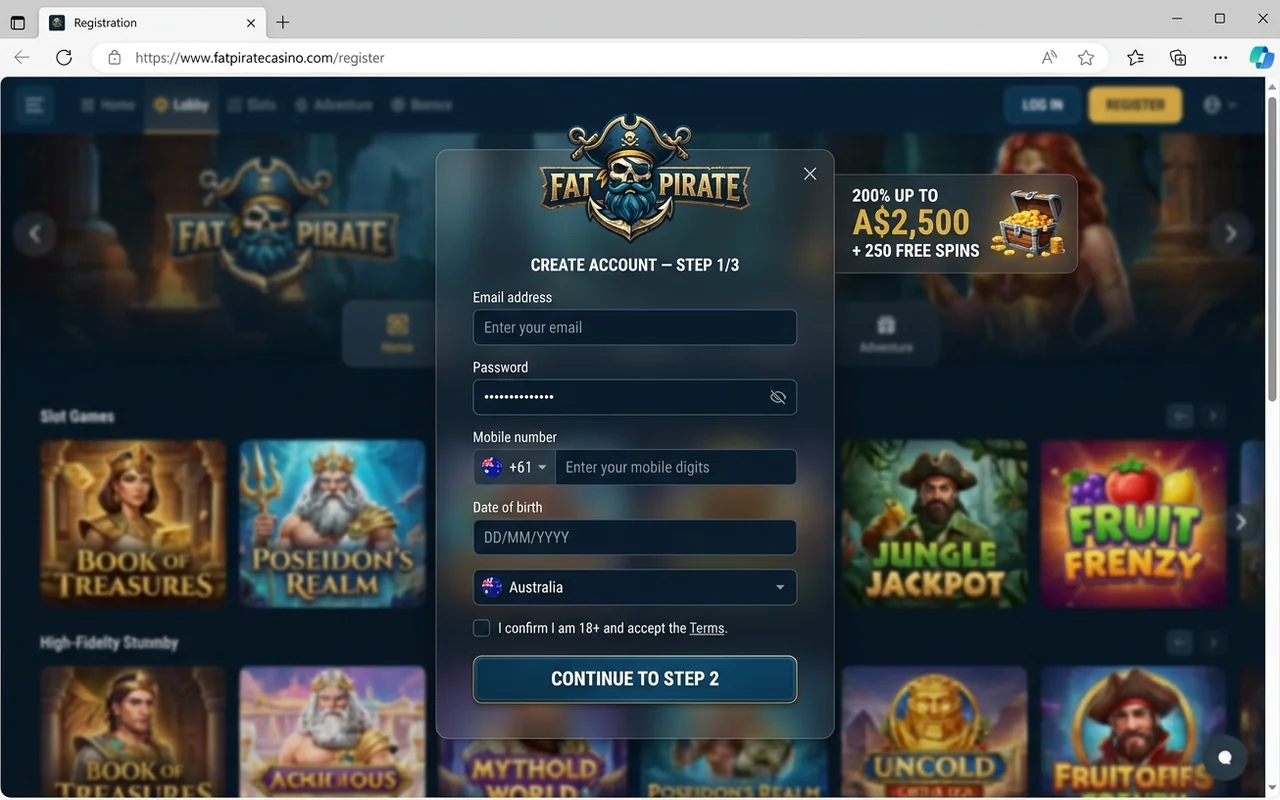Image resolution: width=1280 pixels, height=800 pixels.
Task: Open browser Collections icon
Action: pyautogui.click(x=1178, y=58)
